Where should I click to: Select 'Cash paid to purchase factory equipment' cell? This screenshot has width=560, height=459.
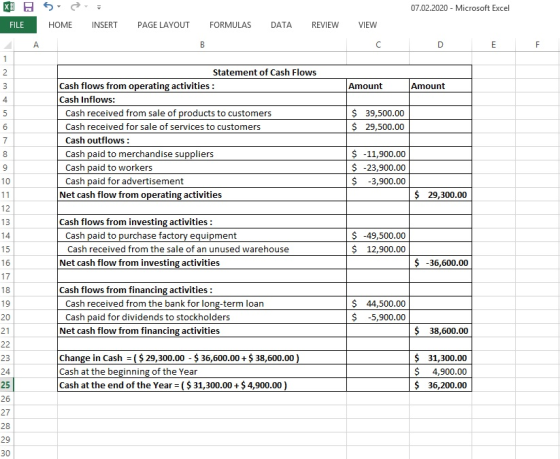coord(202,235)
